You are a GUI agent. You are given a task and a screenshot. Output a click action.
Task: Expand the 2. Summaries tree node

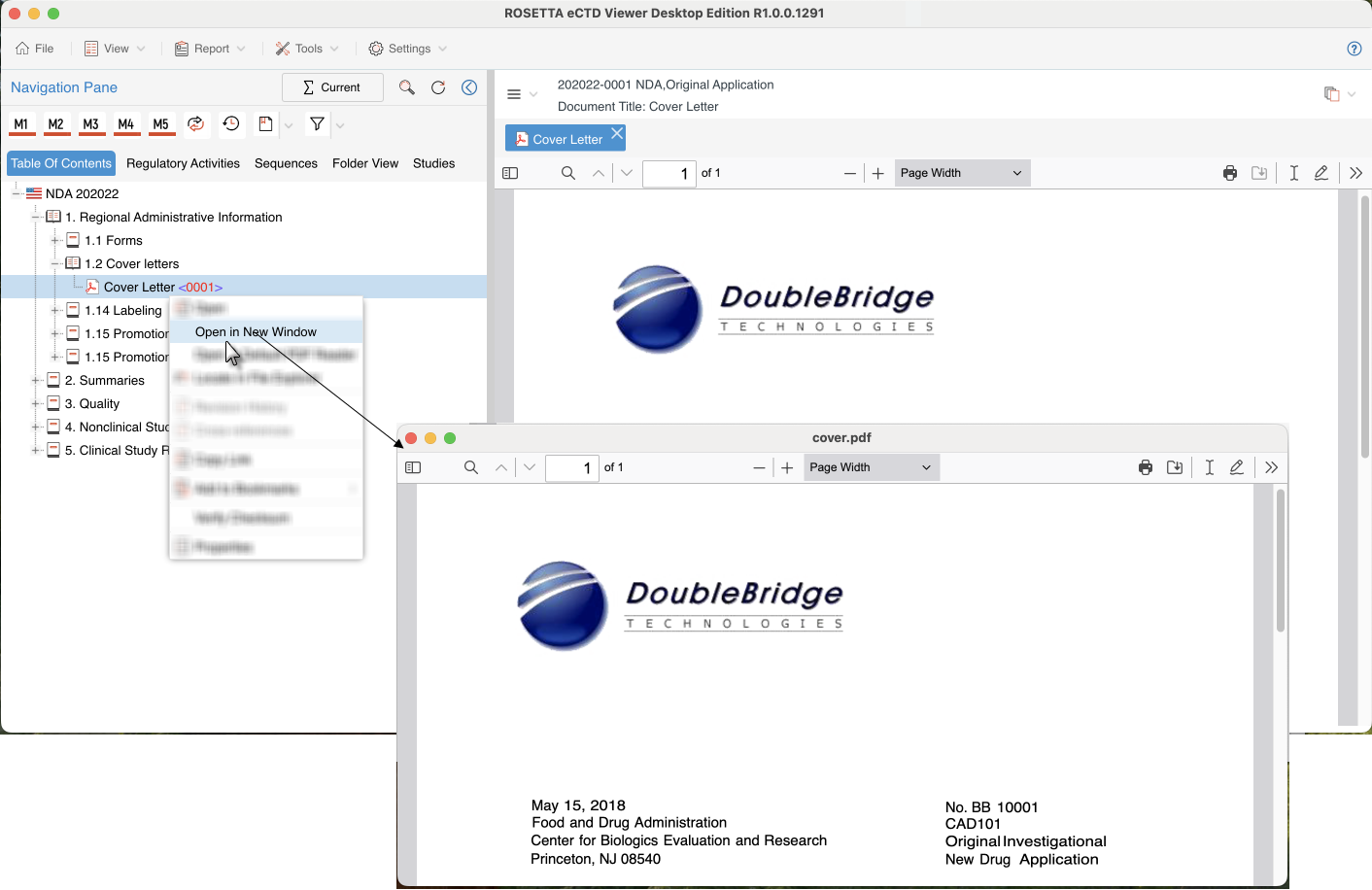(36, 380)
